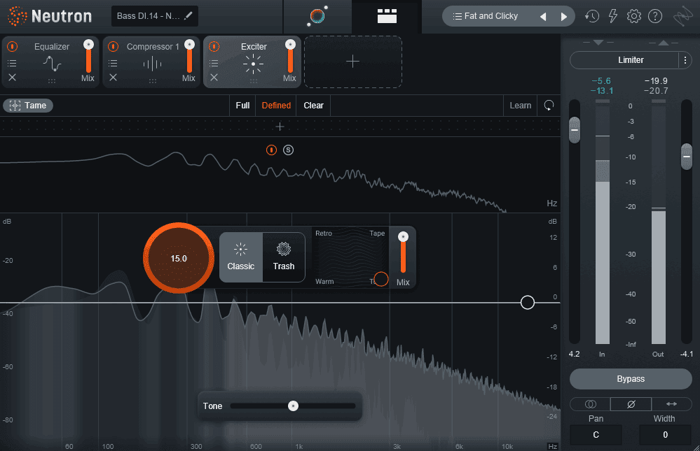This screenshot has height=451, width=700.
Task: Click the input gain fader handle
Action: [x=575, y=130]
